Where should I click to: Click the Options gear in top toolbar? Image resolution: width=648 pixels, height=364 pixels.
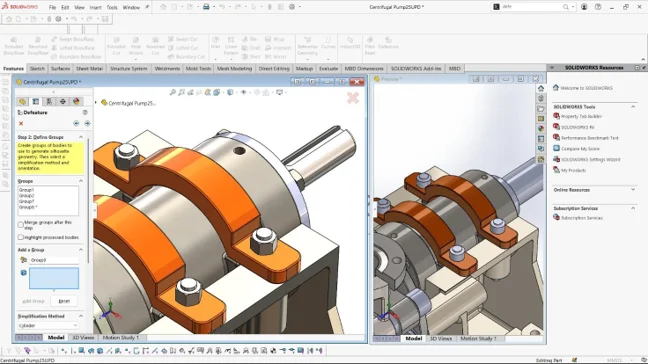click(292, 7)
